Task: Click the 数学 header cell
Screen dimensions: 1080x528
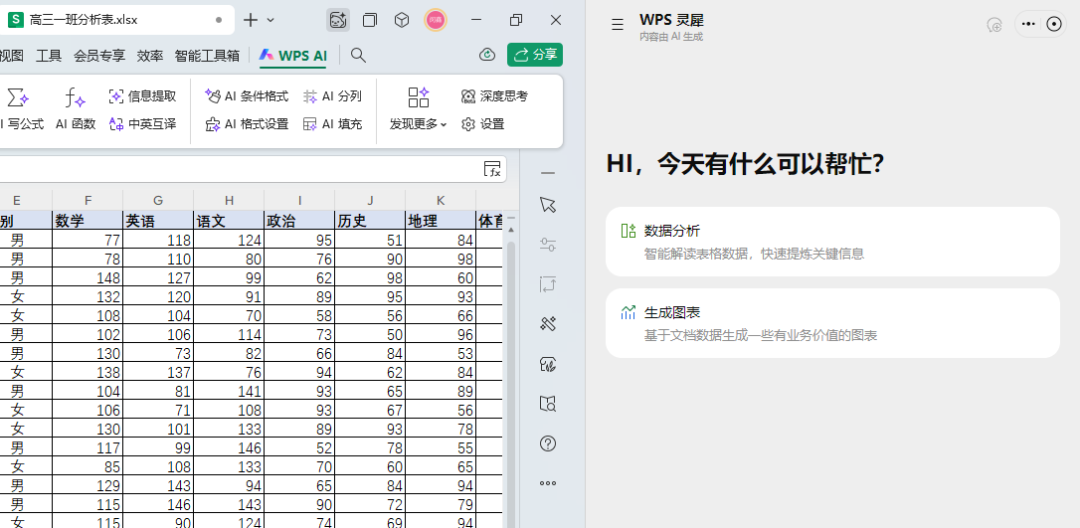Action: [x=87, y=220]
